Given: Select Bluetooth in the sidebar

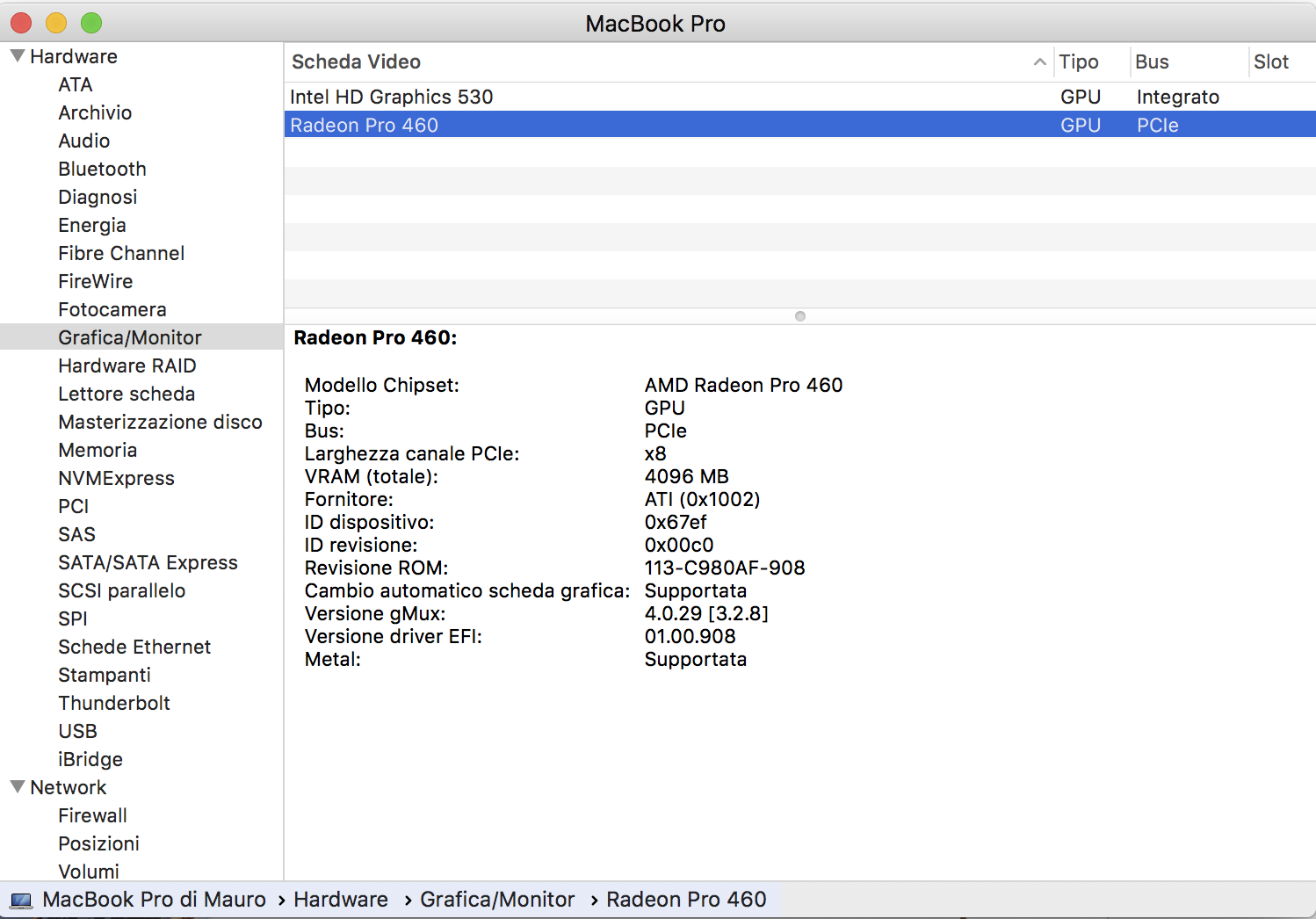Looking at the screenshot, I should click(102, 169).
